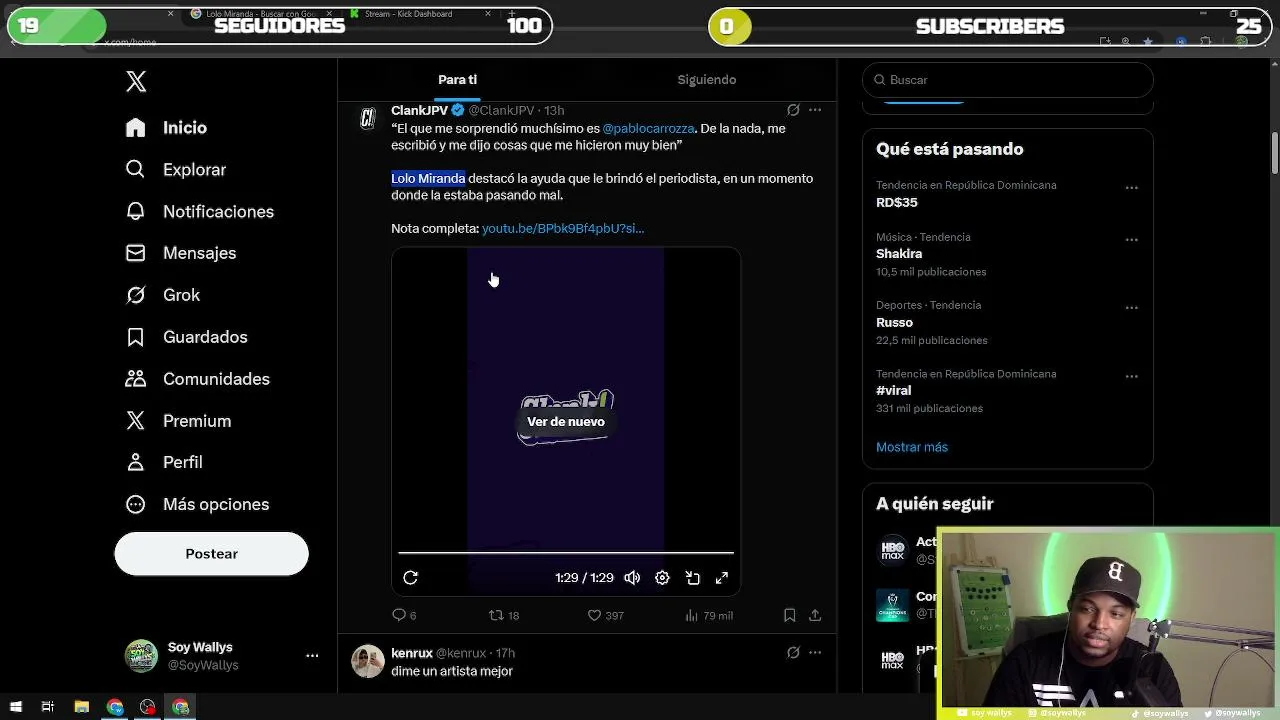Expand Más opciones menu
This screenshot has height=720, width=1280.
coord(197,504)
